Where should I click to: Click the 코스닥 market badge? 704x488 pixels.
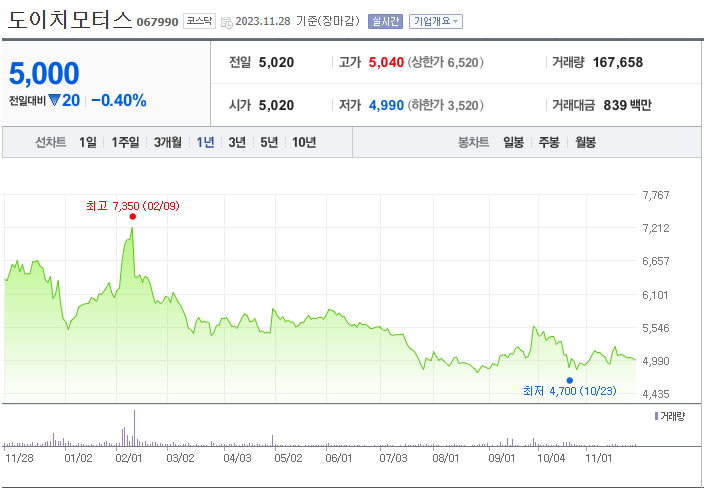pyautogui.click(x=199, y=21)
